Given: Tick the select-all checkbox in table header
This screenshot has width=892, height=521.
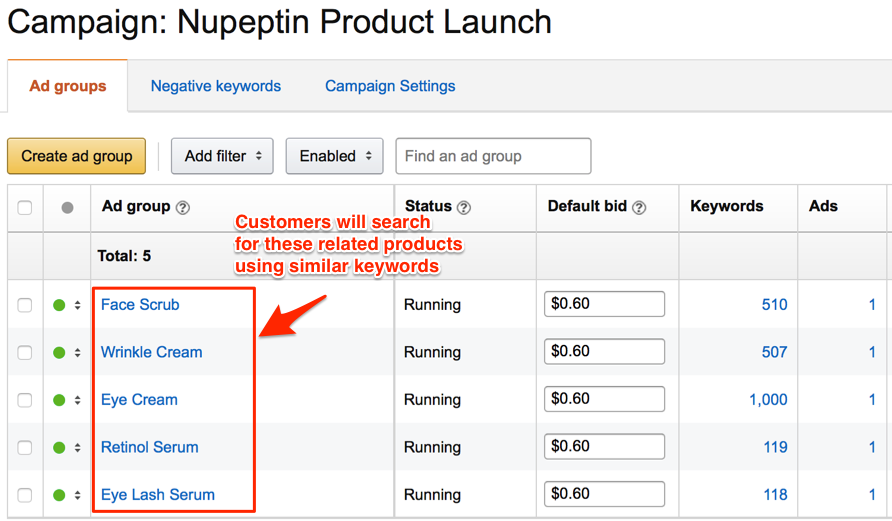Looking at the screenshot, I should pyautogui.click(x=25, y=208).
